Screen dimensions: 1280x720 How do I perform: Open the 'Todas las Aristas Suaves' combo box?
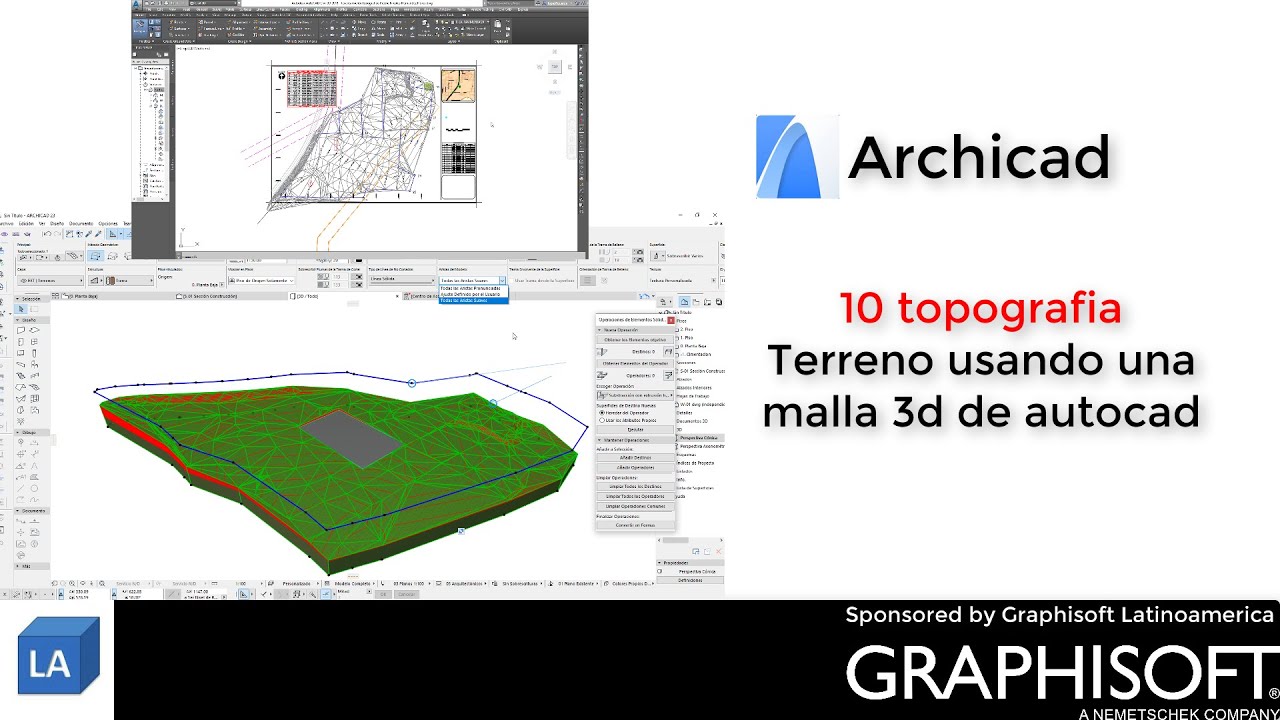tap(472, 281)
